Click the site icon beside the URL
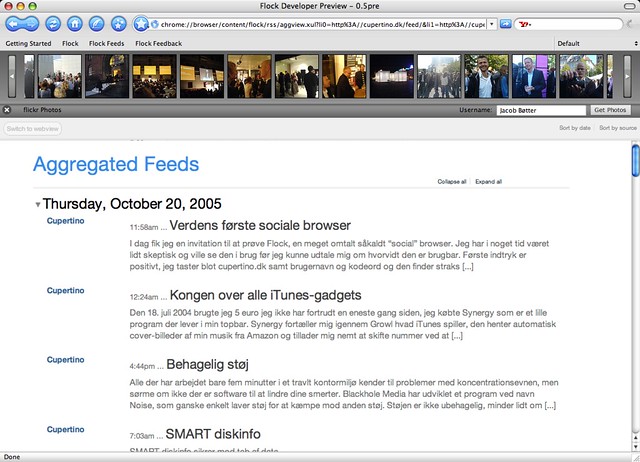640x462 pixels. point(154,24)
